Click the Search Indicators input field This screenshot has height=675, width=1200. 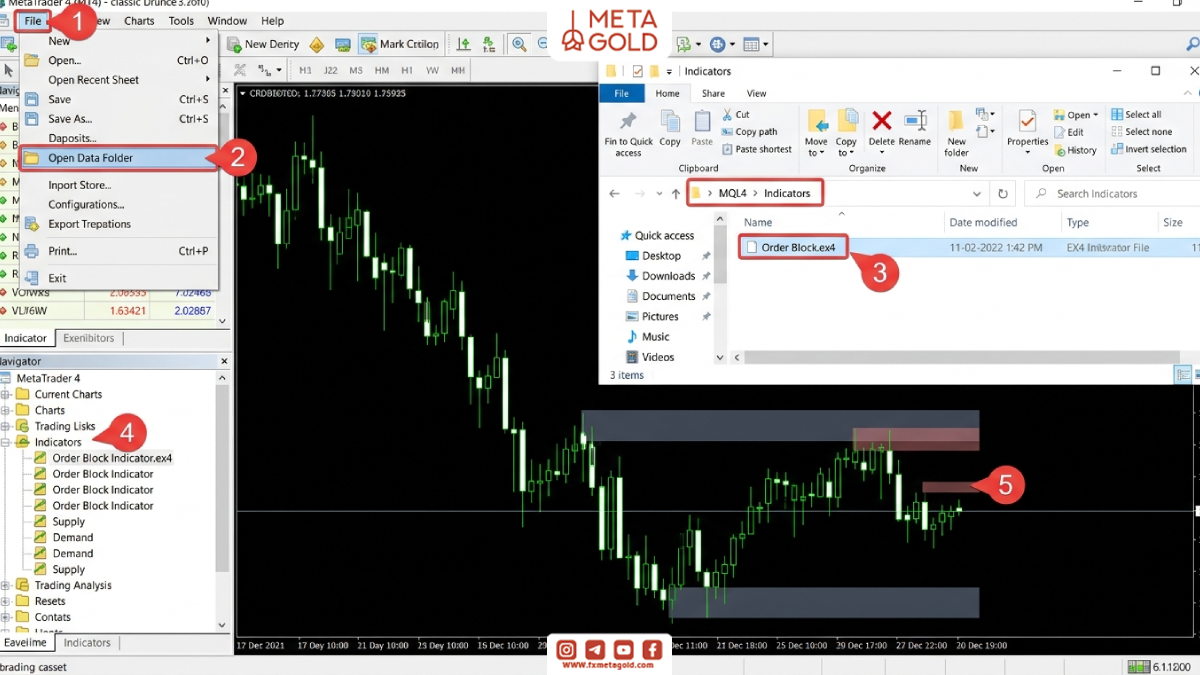click(x=1109, y=194)
